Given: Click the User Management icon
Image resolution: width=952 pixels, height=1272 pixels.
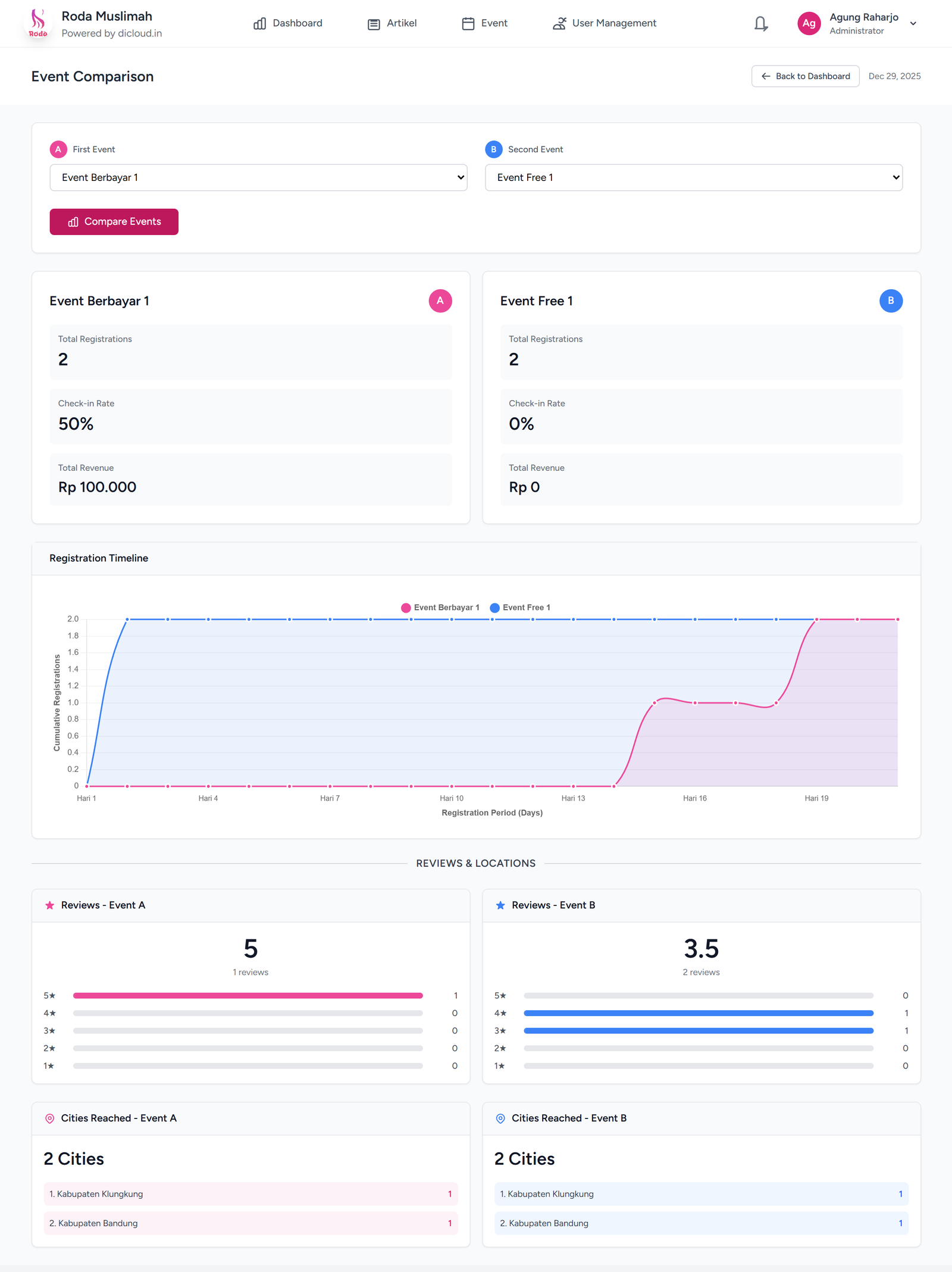Looking at the screenshot, I should (x=559, y=23).
